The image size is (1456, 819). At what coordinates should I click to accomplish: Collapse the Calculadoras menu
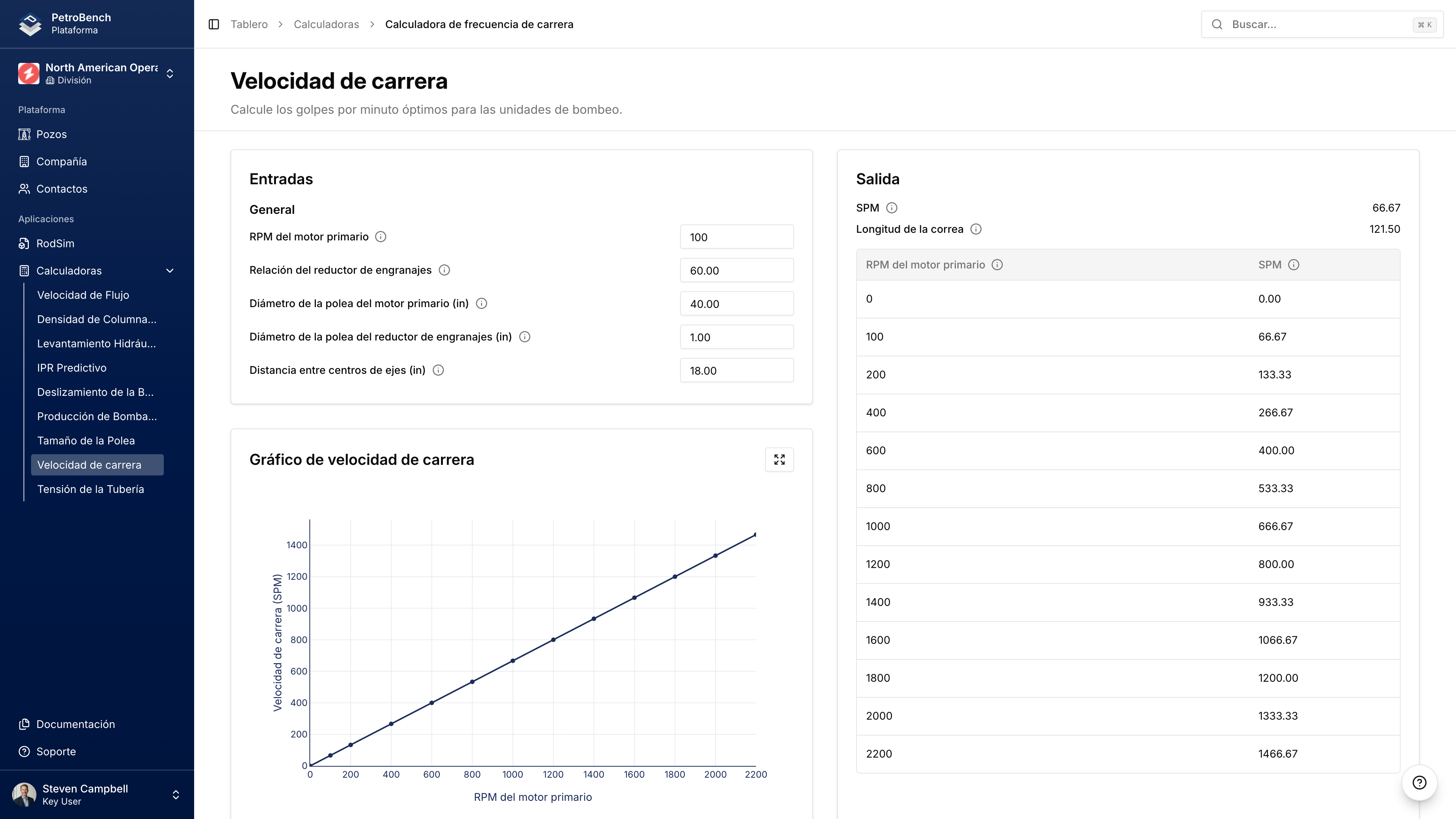pyautogui.click(x=169, y=271)
